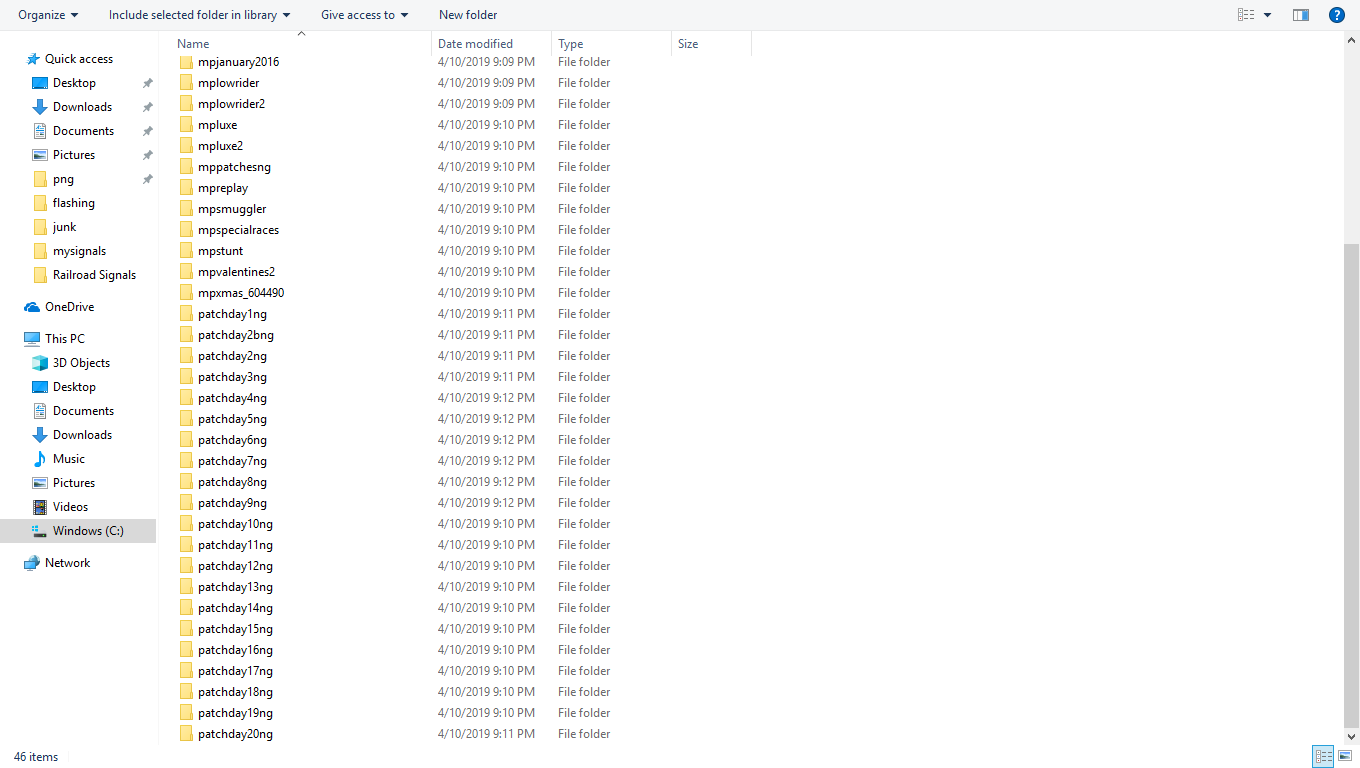Screen dimensions: 1360x768
Task: Click the Videos filmstrip icon
Action: pos(40,507)
